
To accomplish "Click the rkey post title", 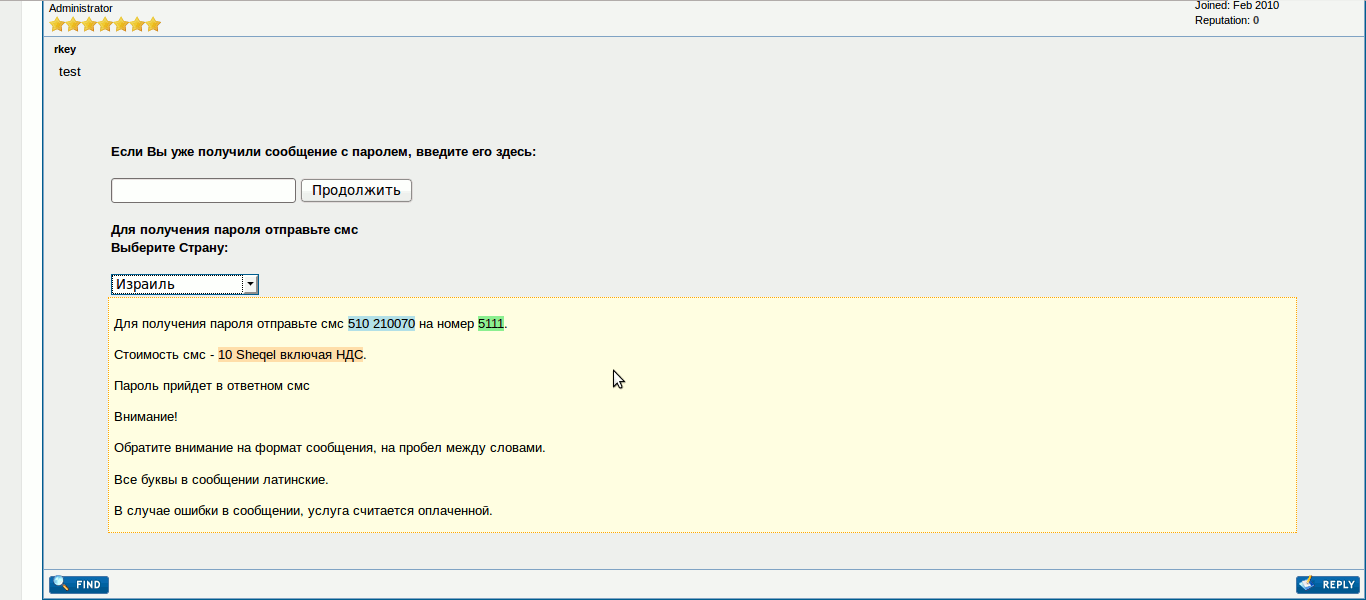I will click(x=65, y=49).
